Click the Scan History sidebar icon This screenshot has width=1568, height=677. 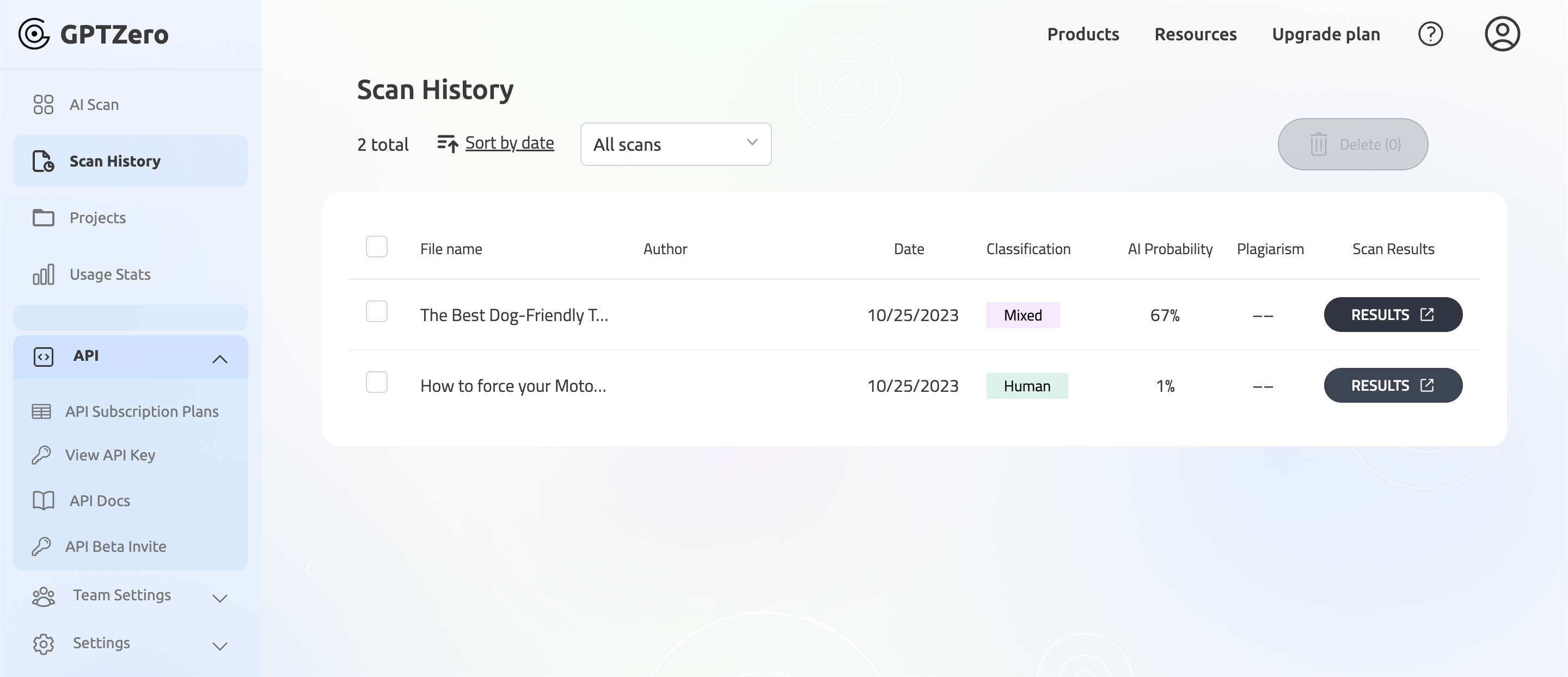pos(42,161)
